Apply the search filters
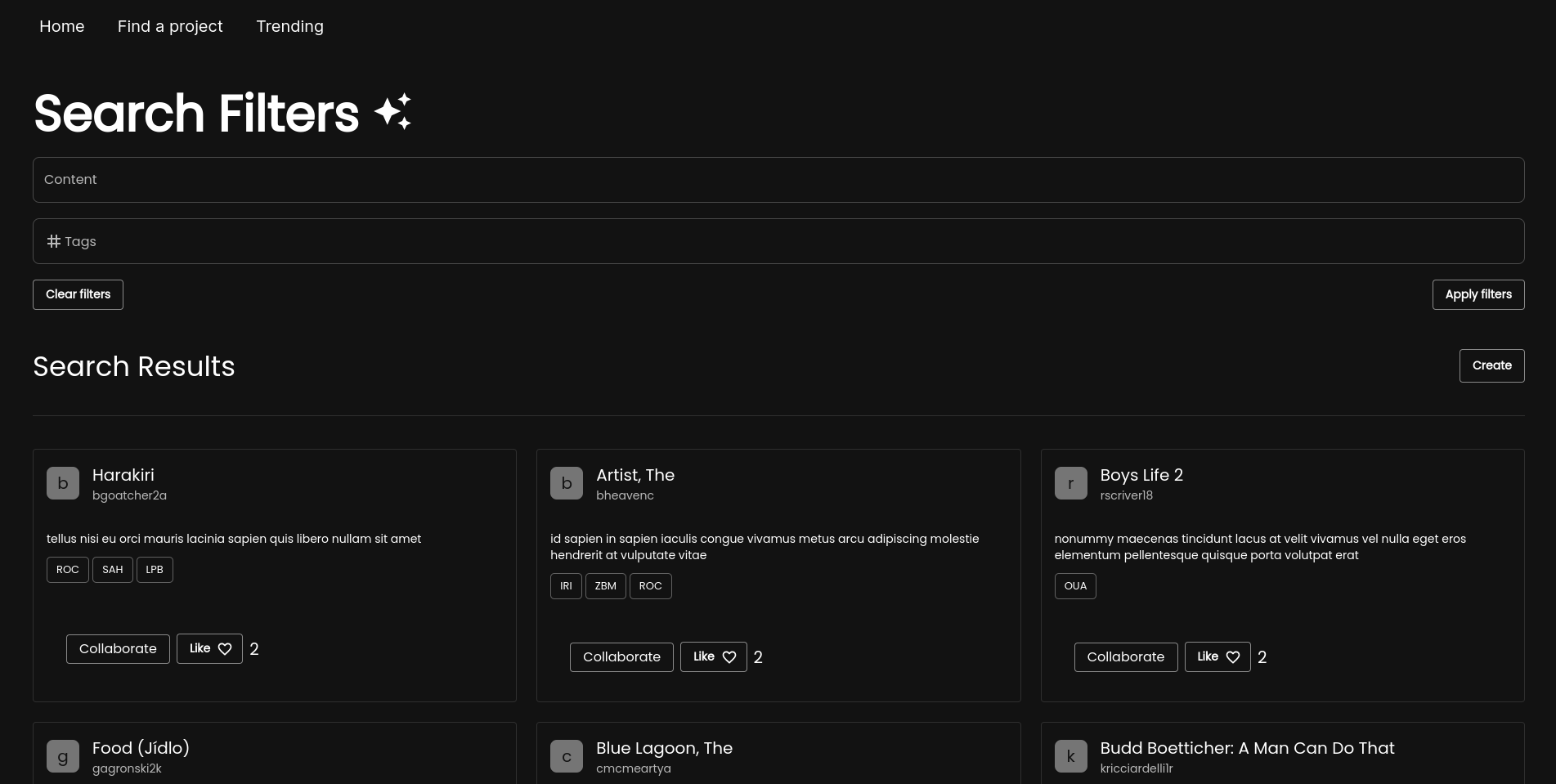Screen dimensions: 1556x784 click(1478, 294)
